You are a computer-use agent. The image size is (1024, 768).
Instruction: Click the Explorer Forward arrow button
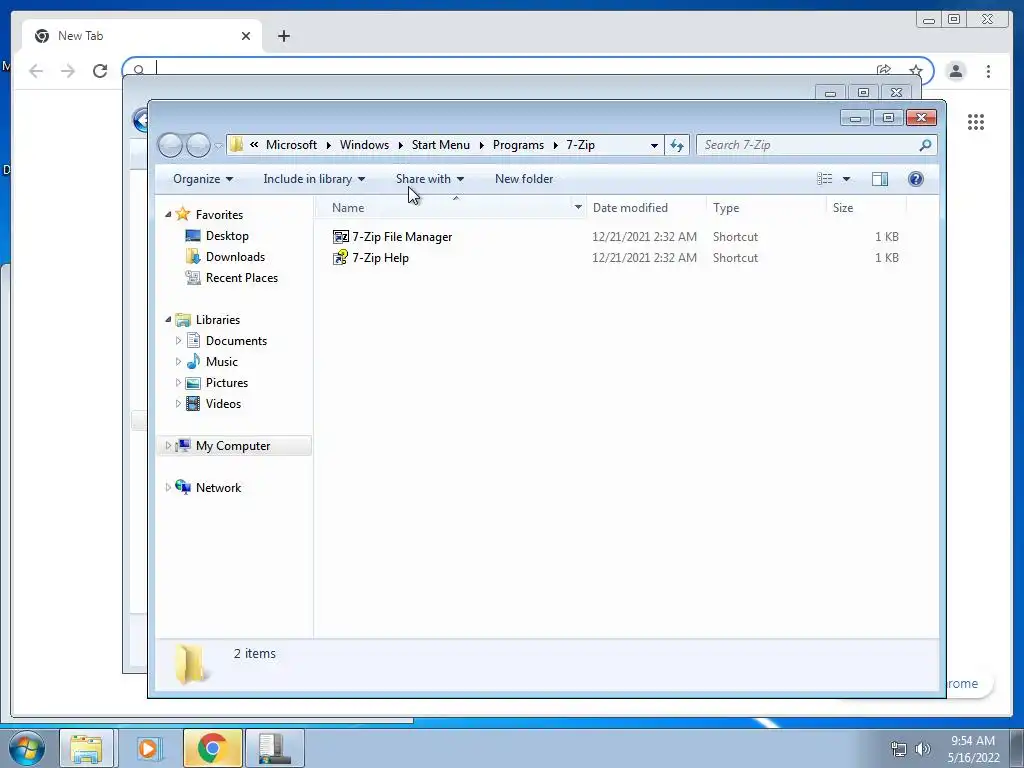point(199,145)
